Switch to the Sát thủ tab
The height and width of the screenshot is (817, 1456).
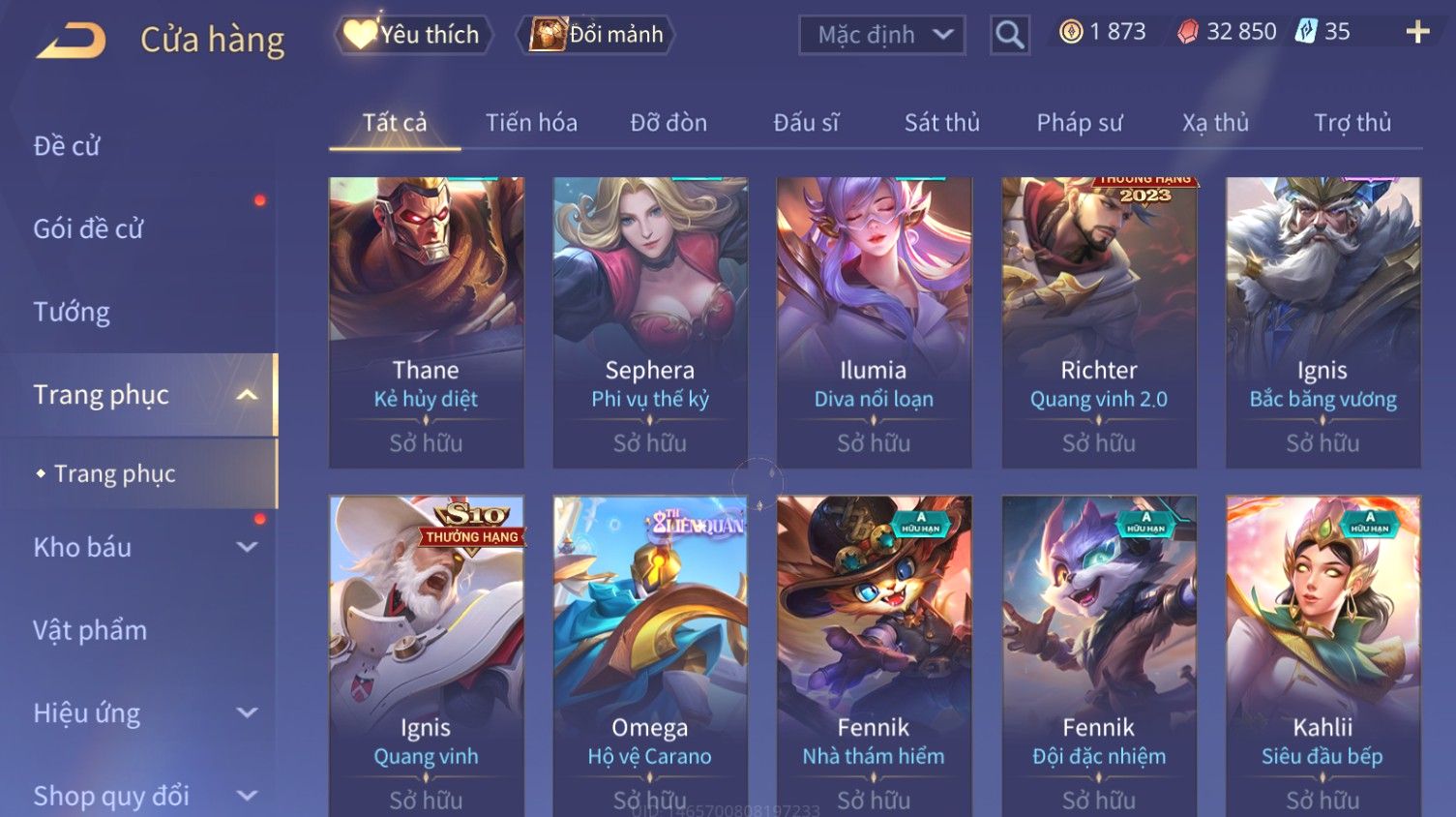click(941, 123)
